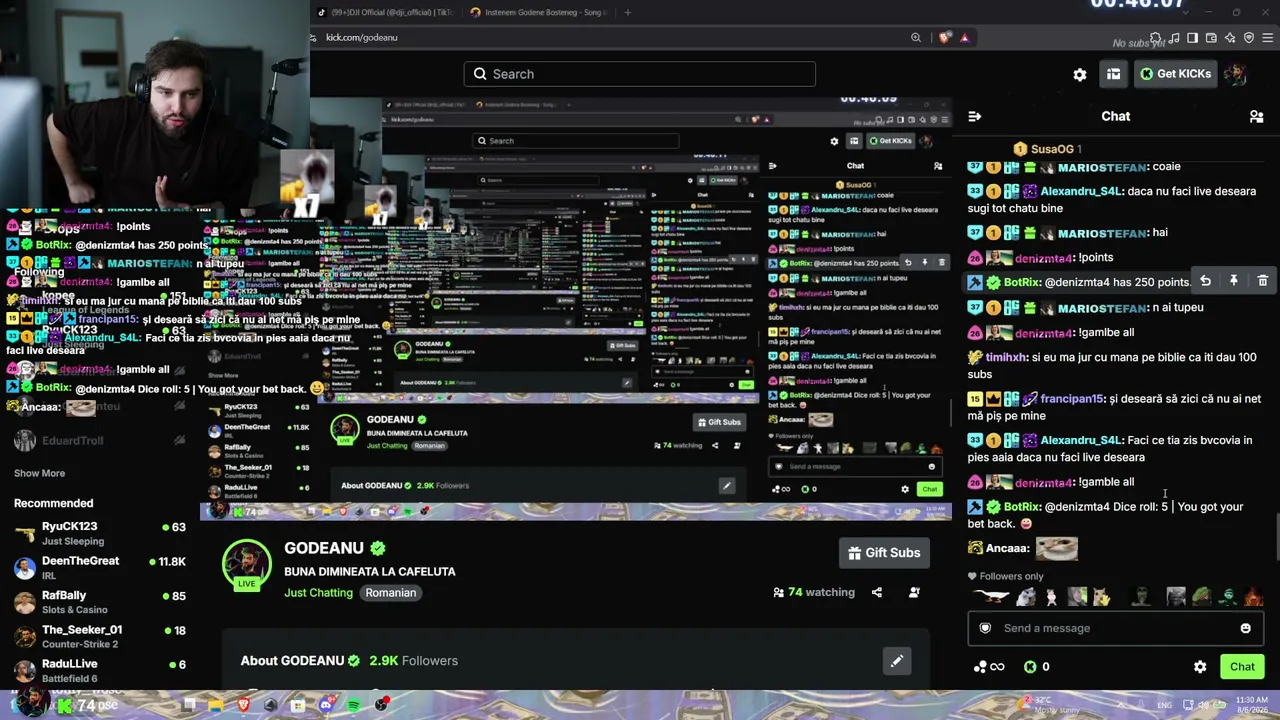Screen dimensions: 1280x720
Task: Pin the BotRix 250 points message
Action: [x=1233, y=282]
